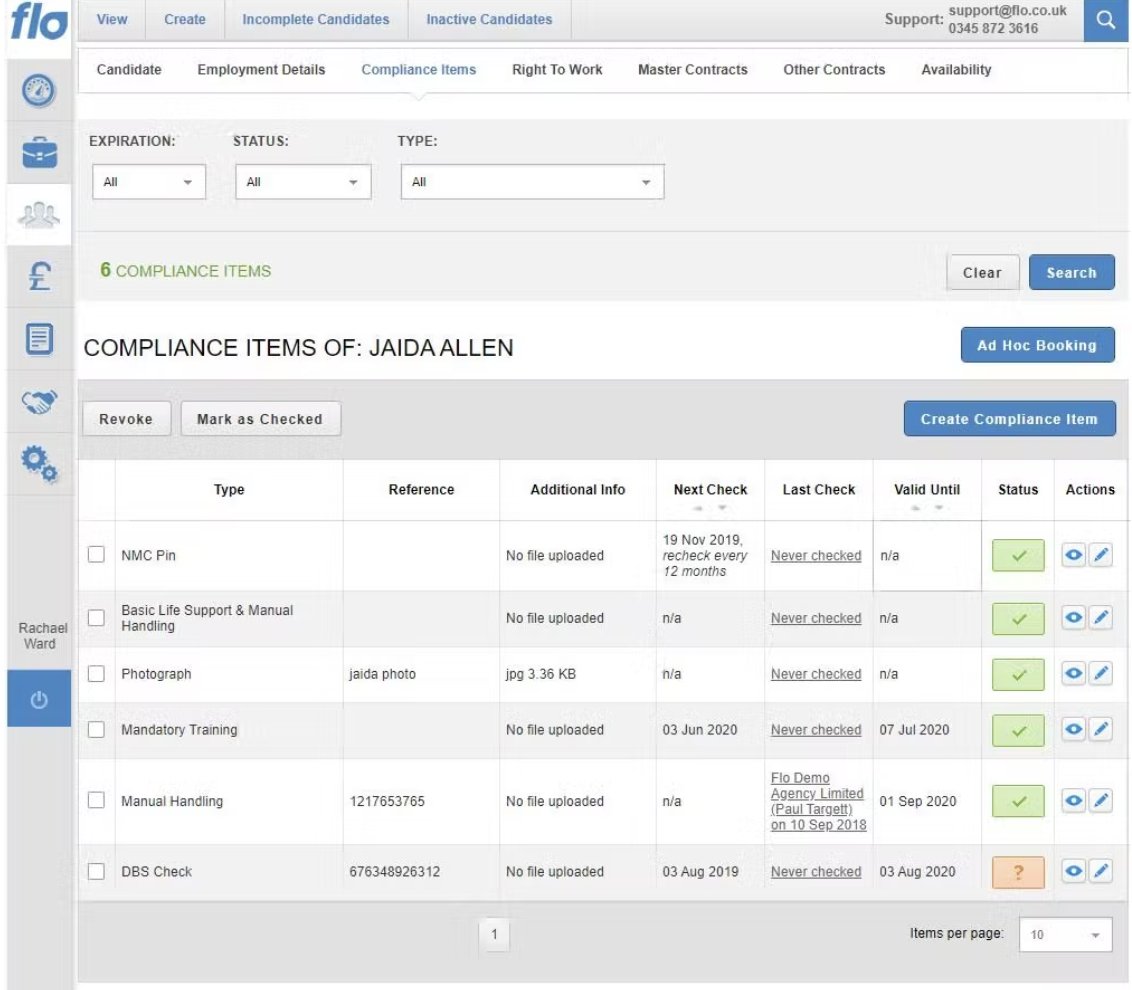Switch to the Employment Details tab
The height and width of the screenshot is (990, 1132).
(261, 69)
